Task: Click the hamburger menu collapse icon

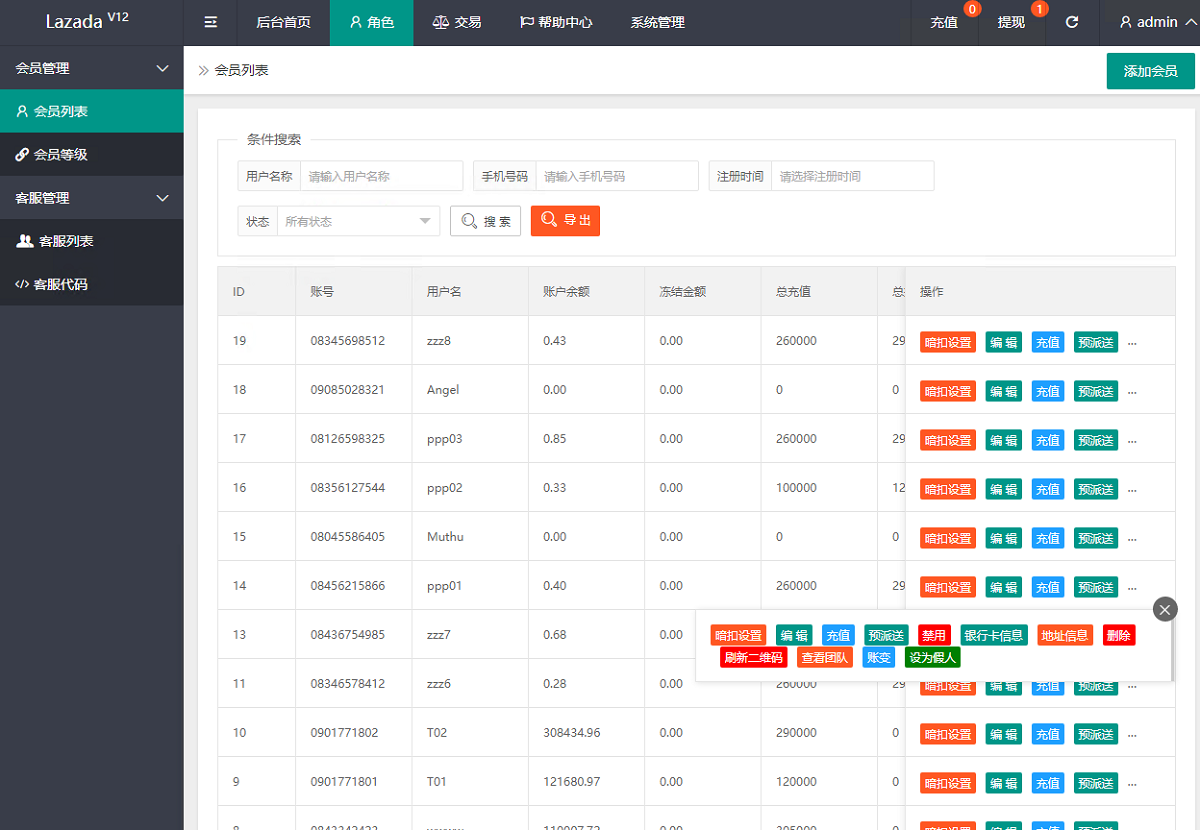Action: (x=211, y=22)
